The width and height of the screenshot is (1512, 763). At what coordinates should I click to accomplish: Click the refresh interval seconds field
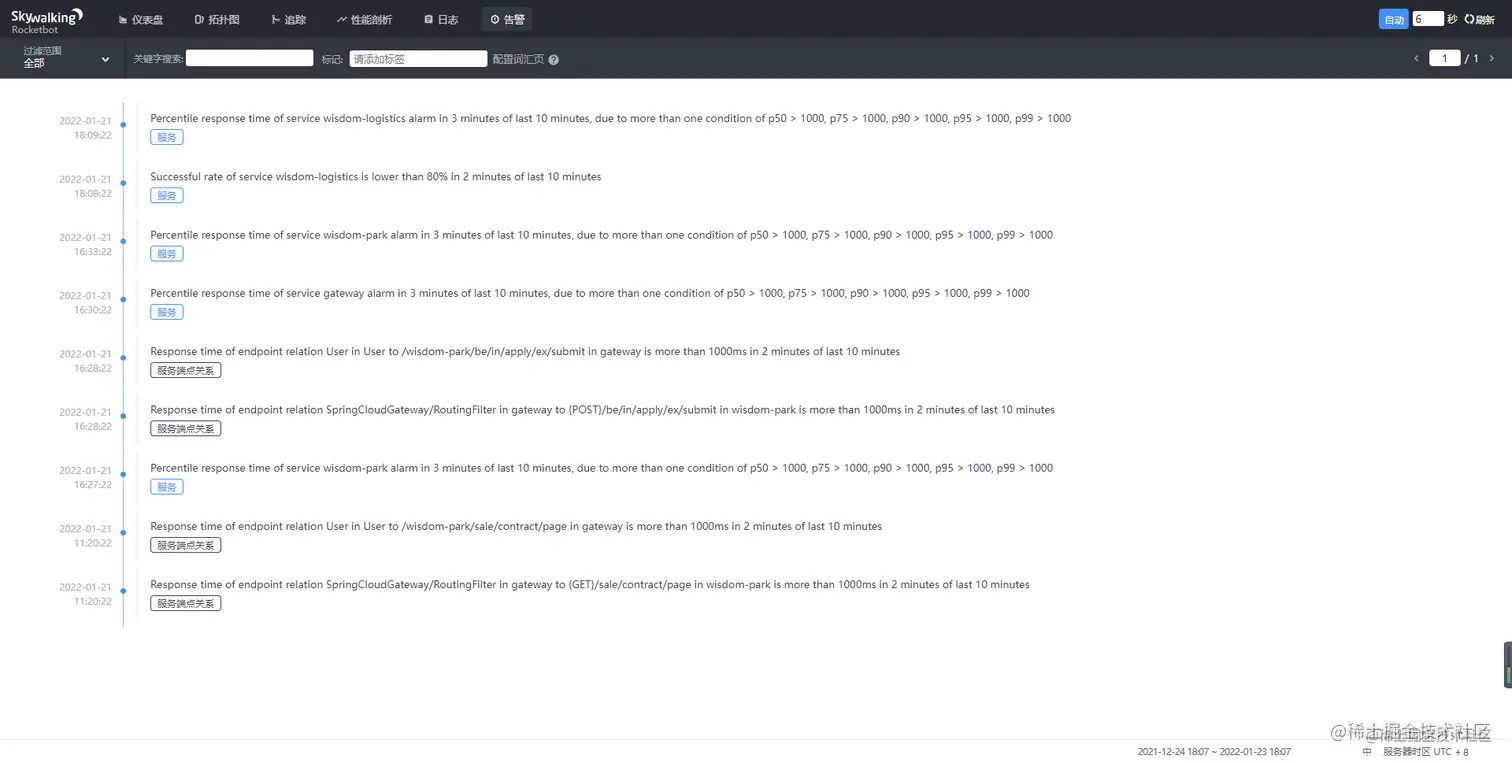[1428, 19]
